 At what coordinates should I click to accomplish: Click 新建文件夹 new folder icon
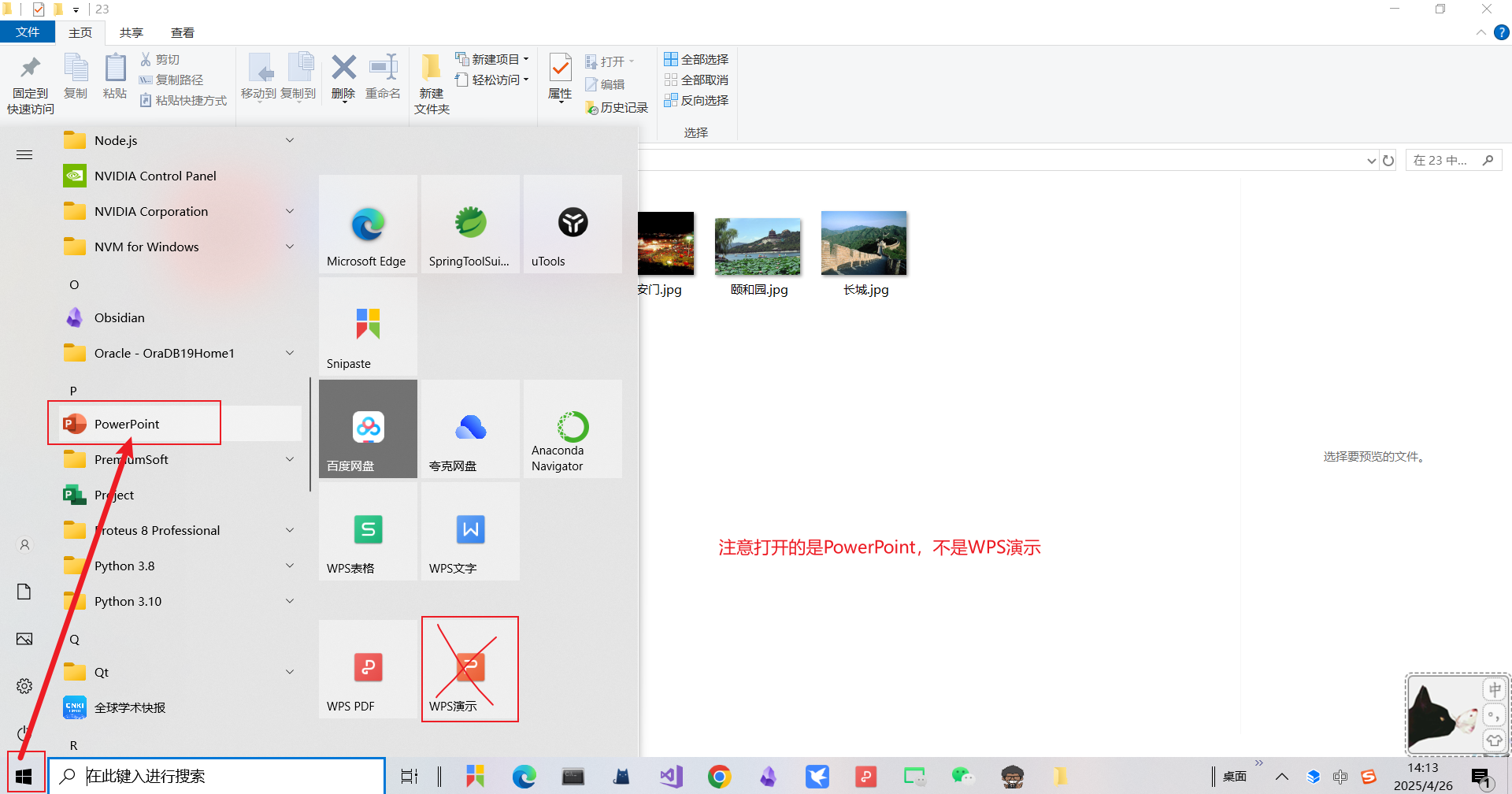(x=432, y=84)
